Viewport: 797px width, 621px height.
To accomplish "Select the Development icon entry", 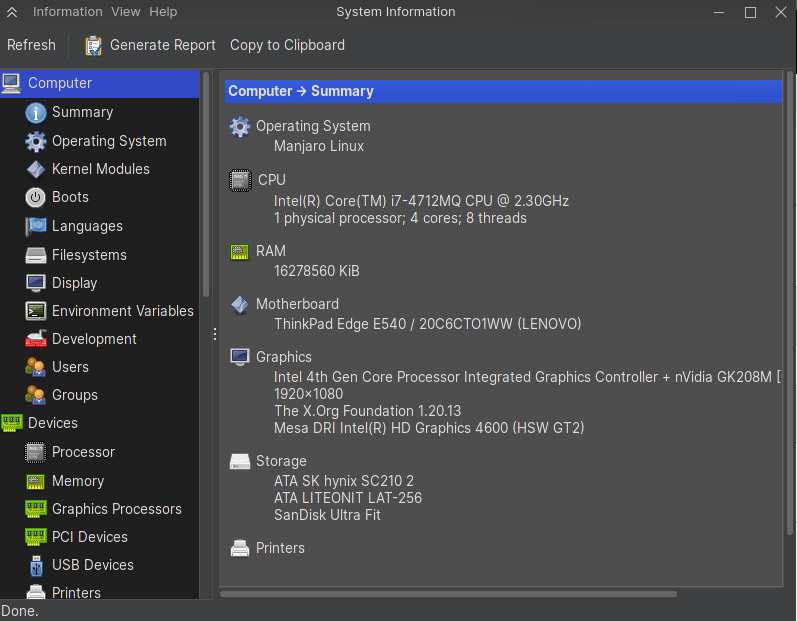I will pos(36,339).
